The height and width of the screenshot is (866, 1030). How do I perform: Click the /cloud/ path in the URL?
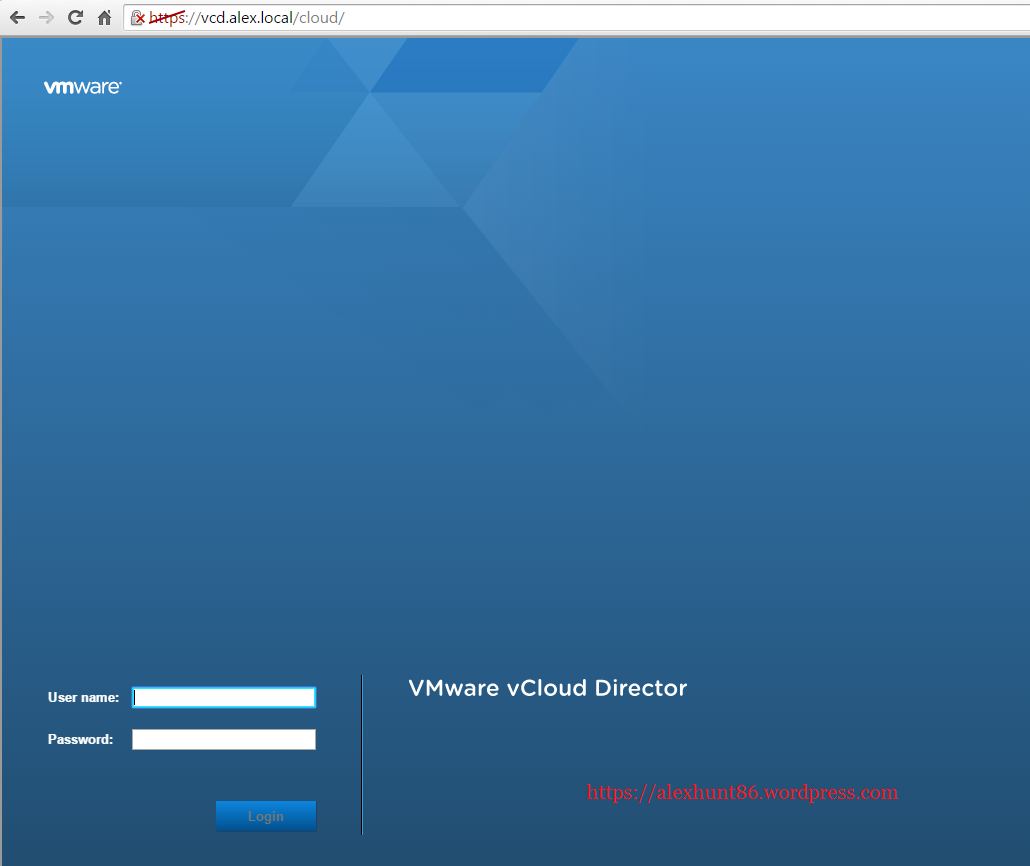[x=321, y=17]
